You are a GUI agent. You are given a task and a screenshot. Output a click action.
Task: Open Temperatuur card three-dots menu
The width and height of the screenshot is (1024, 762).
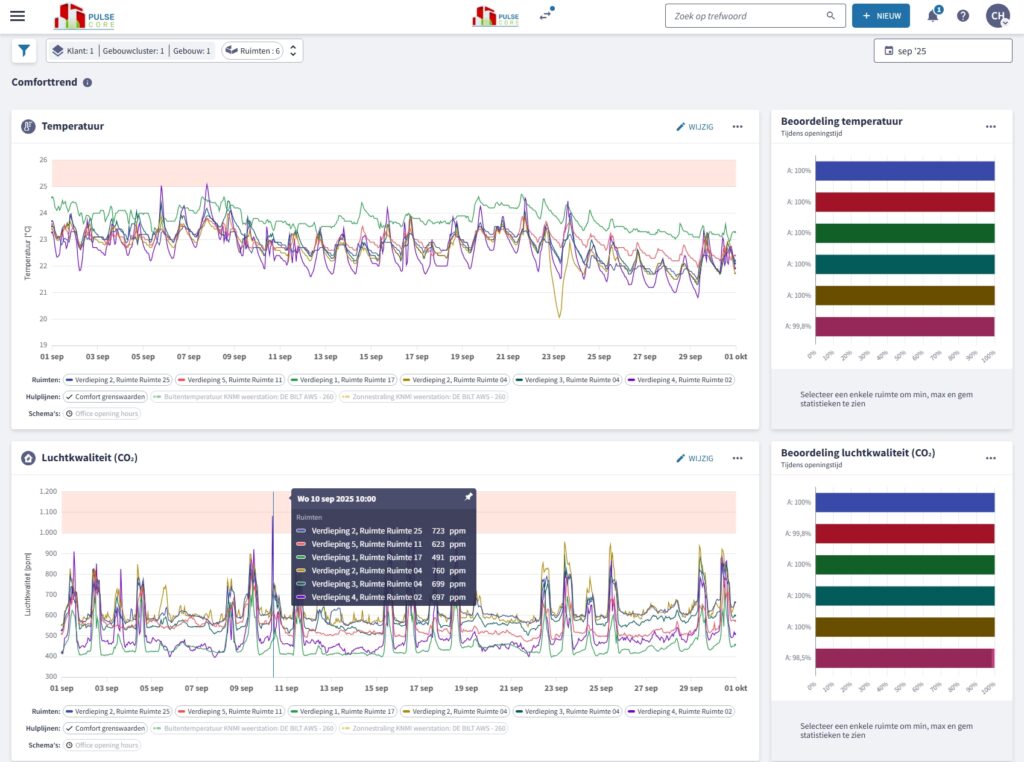[x=737, y=127]
